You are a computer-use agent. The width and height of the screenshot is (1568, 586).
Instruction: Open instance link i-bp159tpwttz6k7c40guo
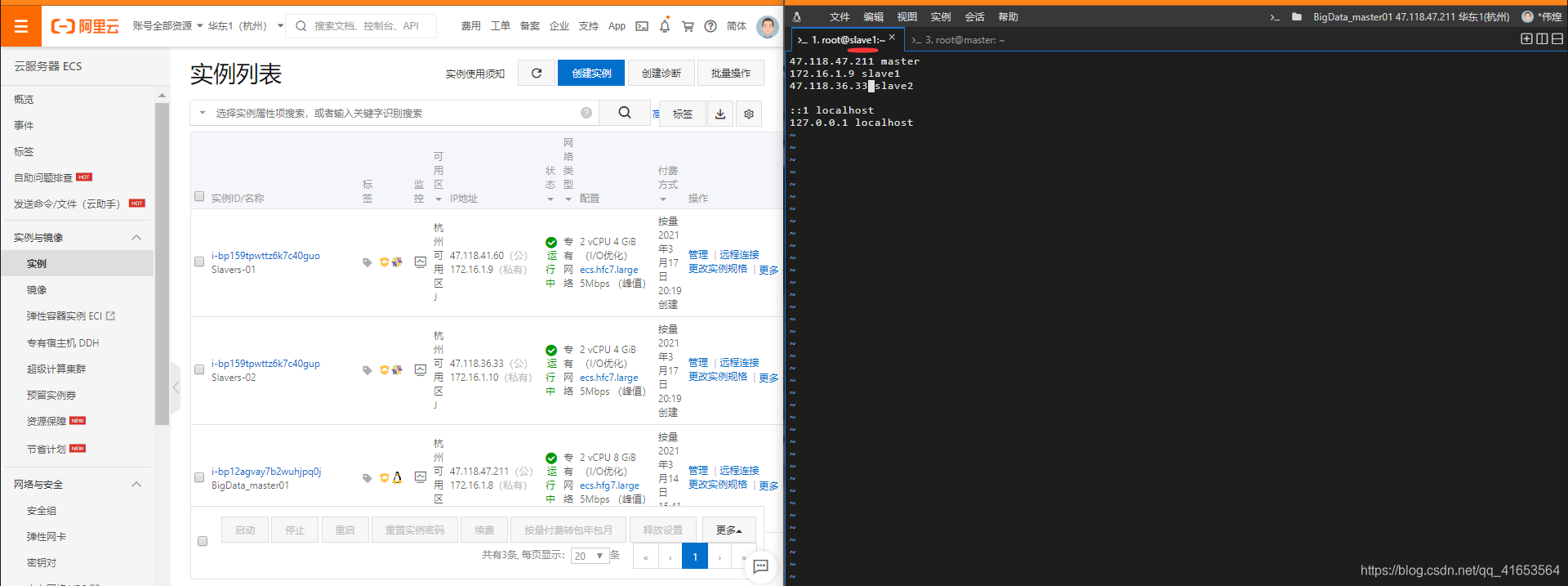pyautogui.click(x=265, y=256)
